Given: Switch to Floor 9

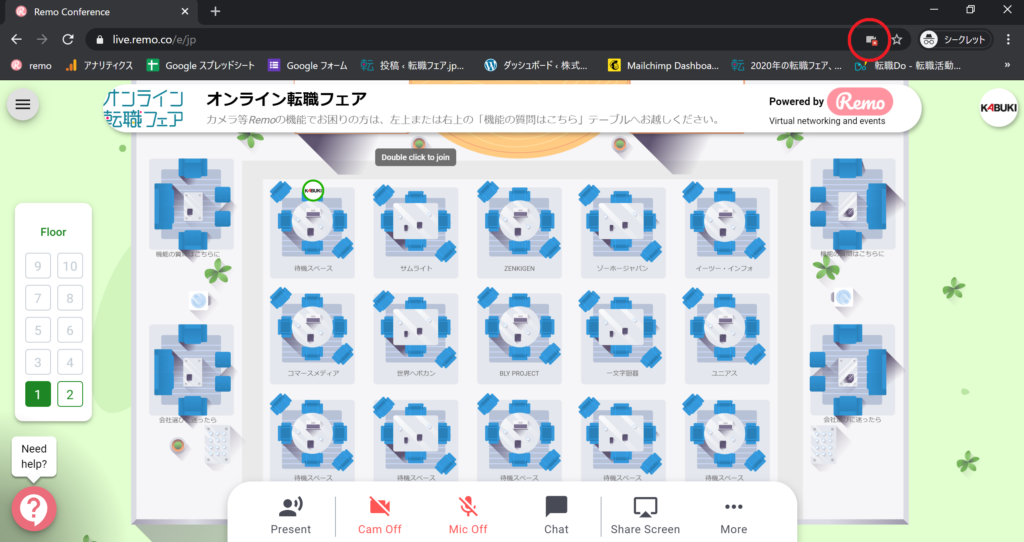Looking at the screenshot, I should point(38,266).
